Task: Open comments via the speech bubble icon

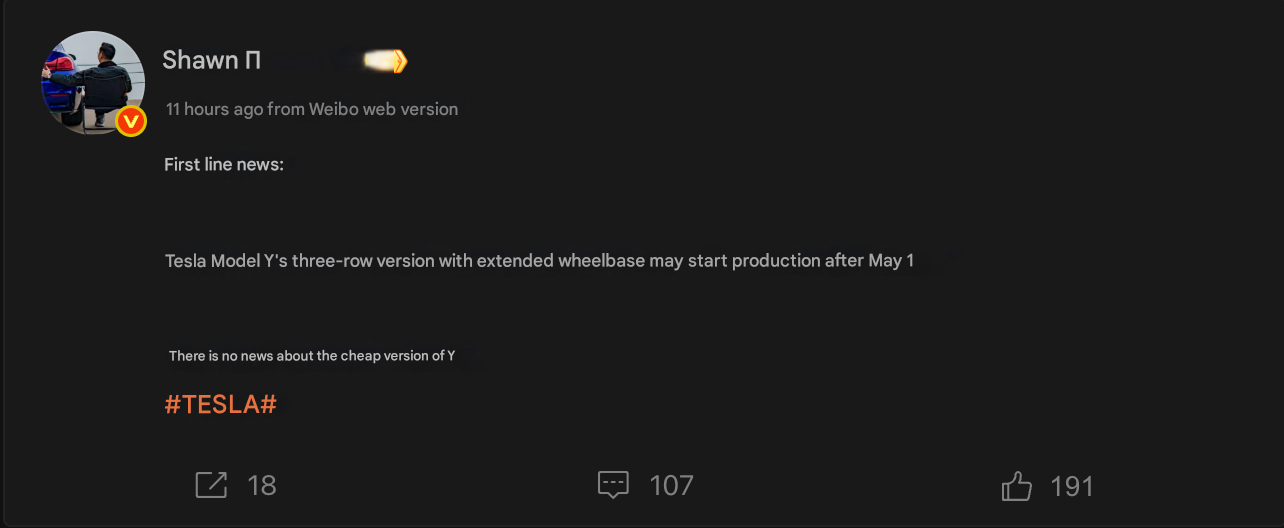Action: click(613, 485)
